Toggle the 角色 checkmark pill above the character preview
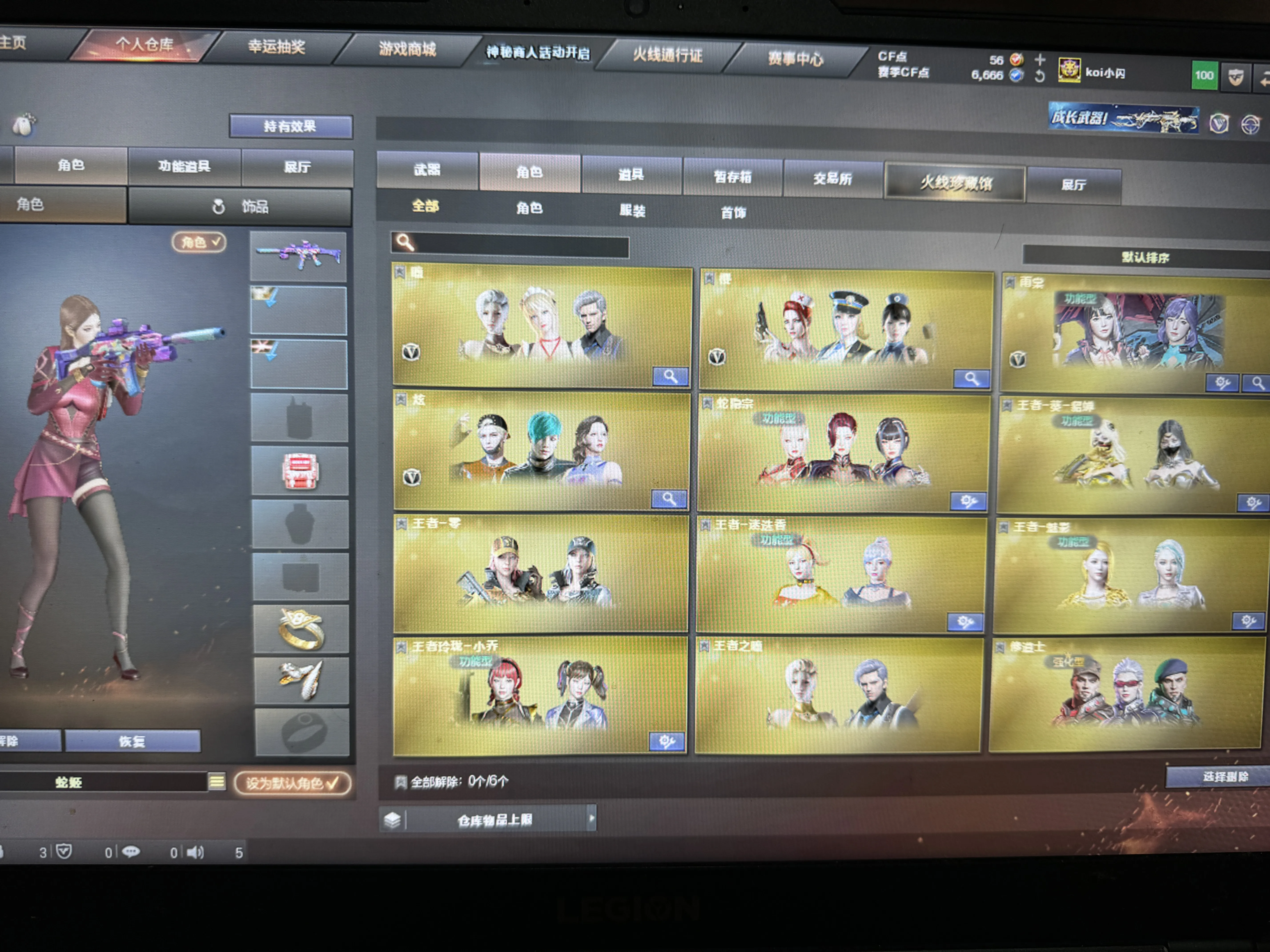The height and width of the screenshot is (952, 1270). pos(199,242)
